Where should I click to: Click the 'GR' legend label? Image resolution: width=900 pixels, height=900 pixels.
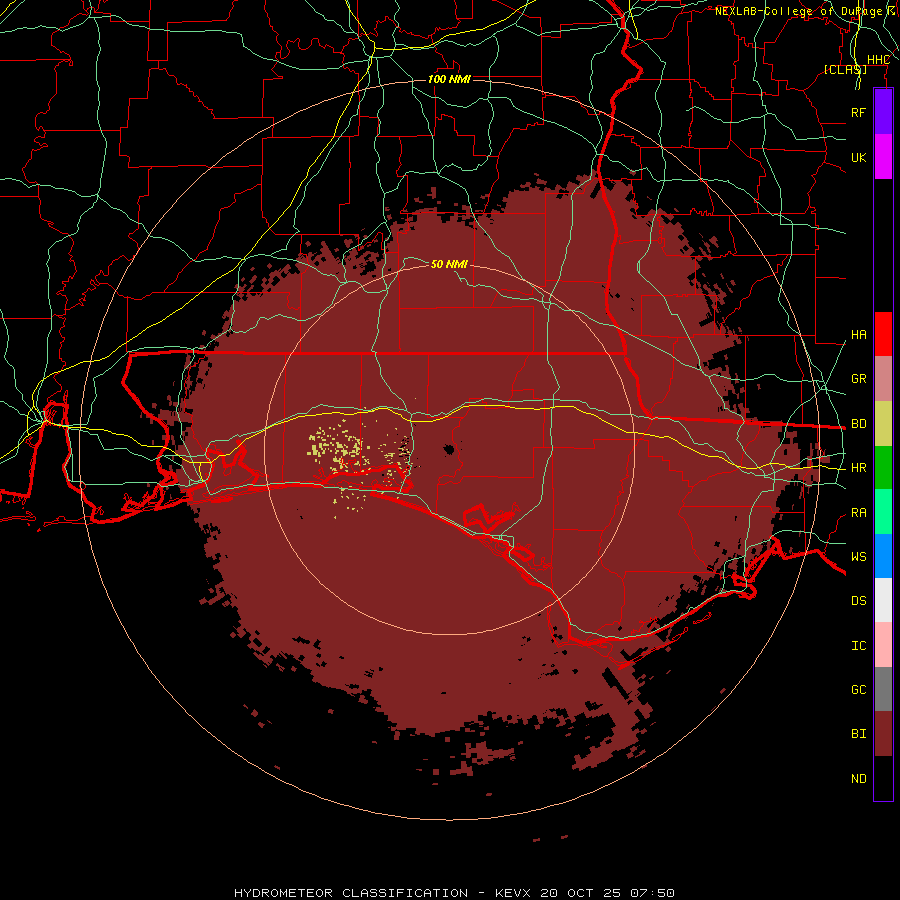(858, 379)
